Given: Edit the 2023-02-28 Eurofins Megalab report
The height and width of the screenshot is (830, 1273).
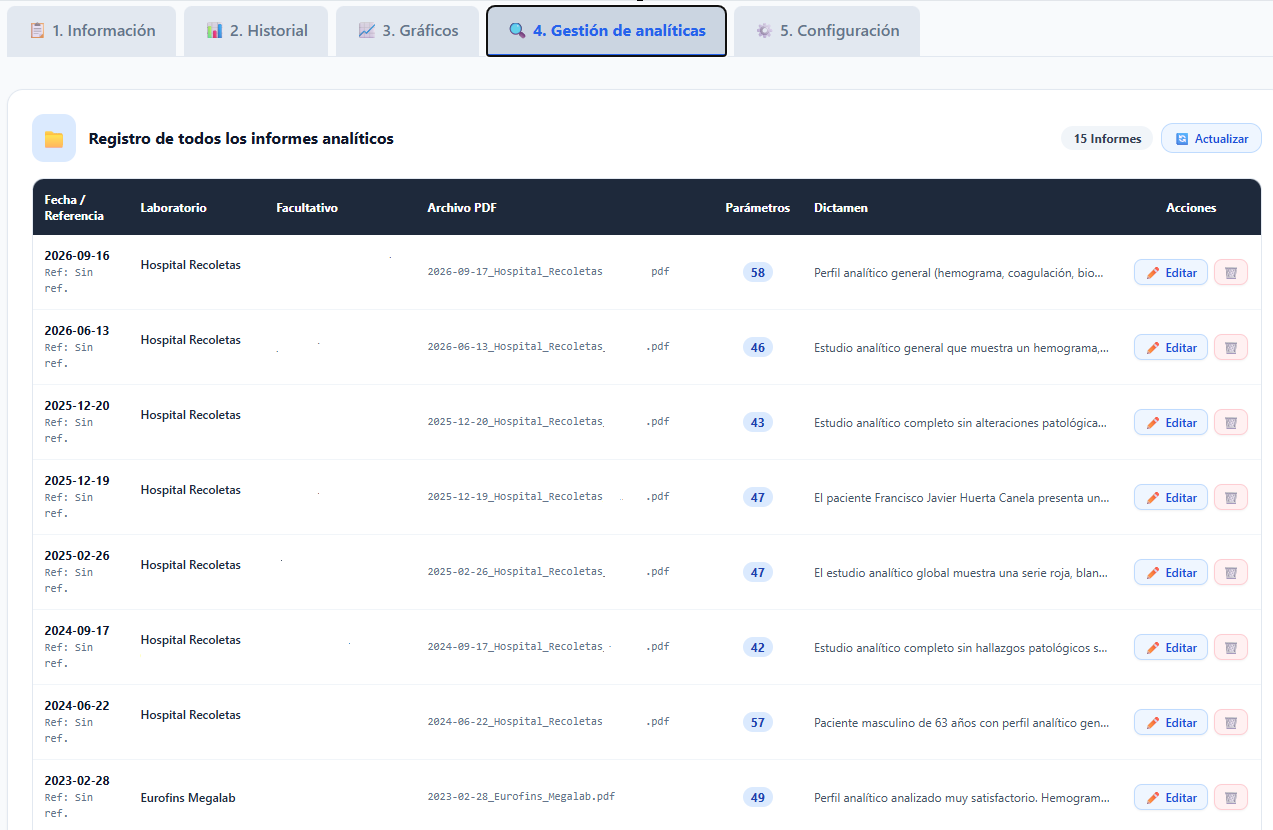Looking at the screenshot, I should click(1171, 798).
